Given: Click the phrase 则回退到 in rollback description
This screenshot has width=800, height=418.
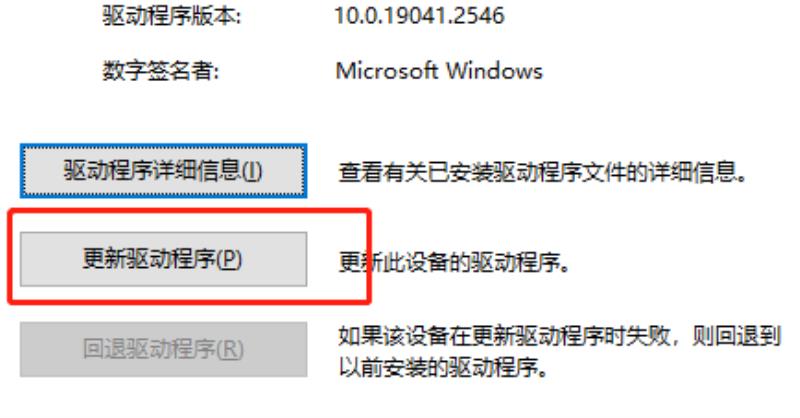Looking at the screenshot, I should point(736,336).
